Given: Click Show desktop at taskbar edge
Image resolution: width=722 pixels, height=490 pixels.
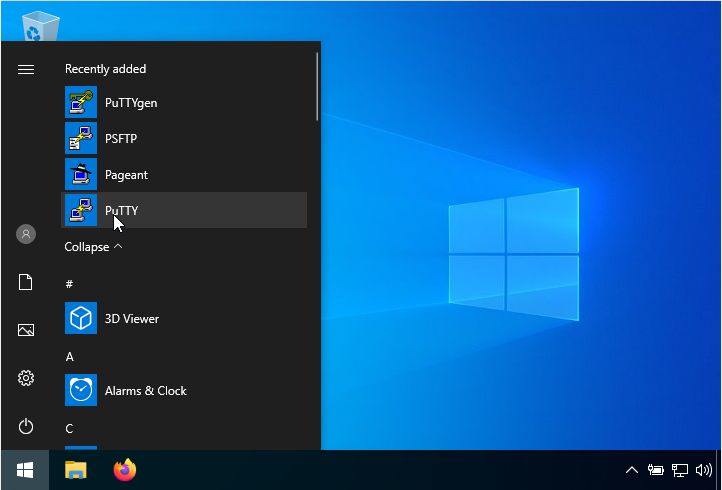Looking at the screenshot, I should tap(719, 470).
